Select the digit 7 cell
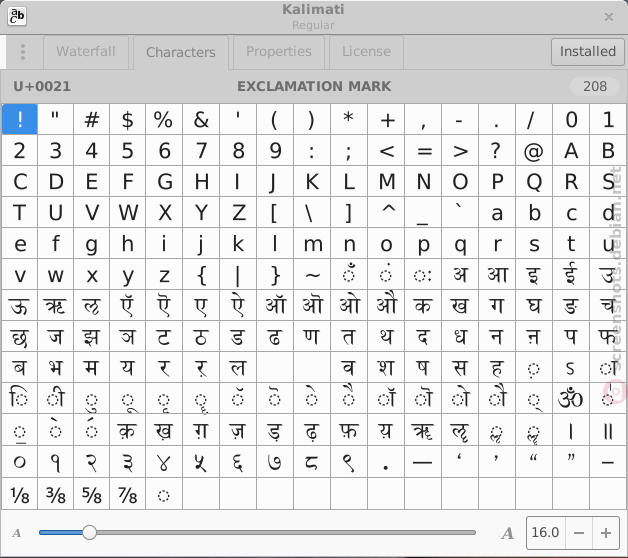This screenshot has width=628, height=558. (201, 150)
